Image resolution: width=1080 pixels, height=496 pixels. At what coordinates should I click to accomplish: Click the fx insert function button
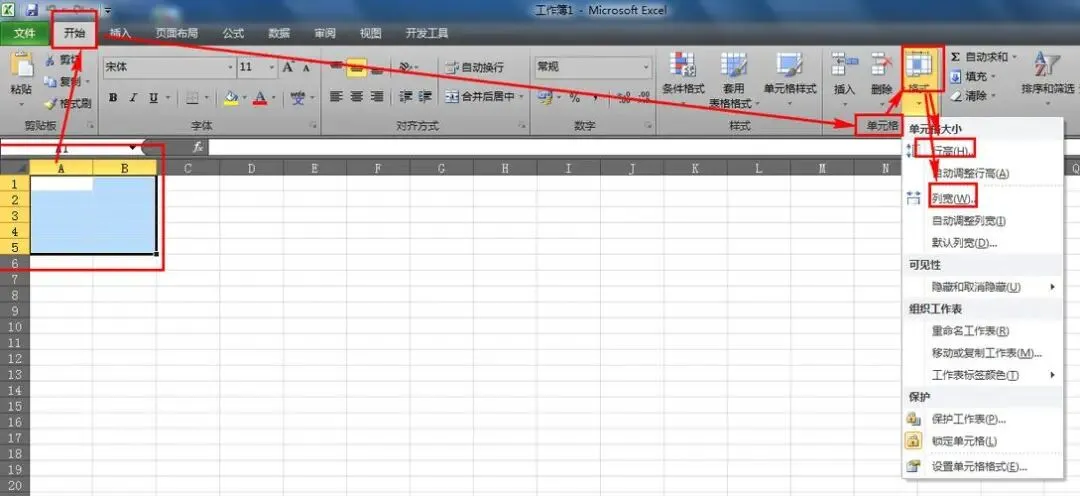click(197, 147)
